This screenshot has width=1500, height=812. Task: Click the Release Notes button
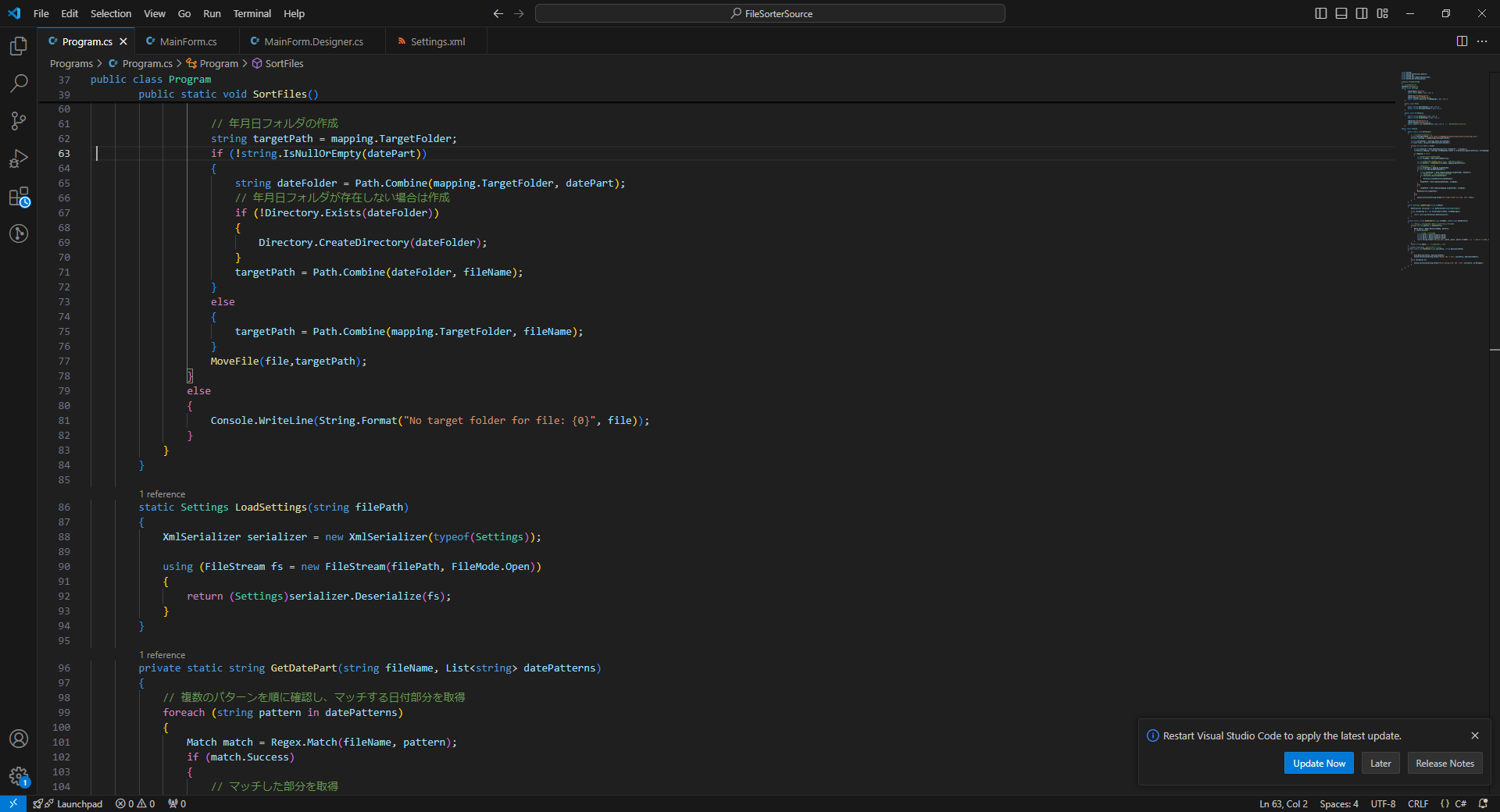[x=1445, y=764]
